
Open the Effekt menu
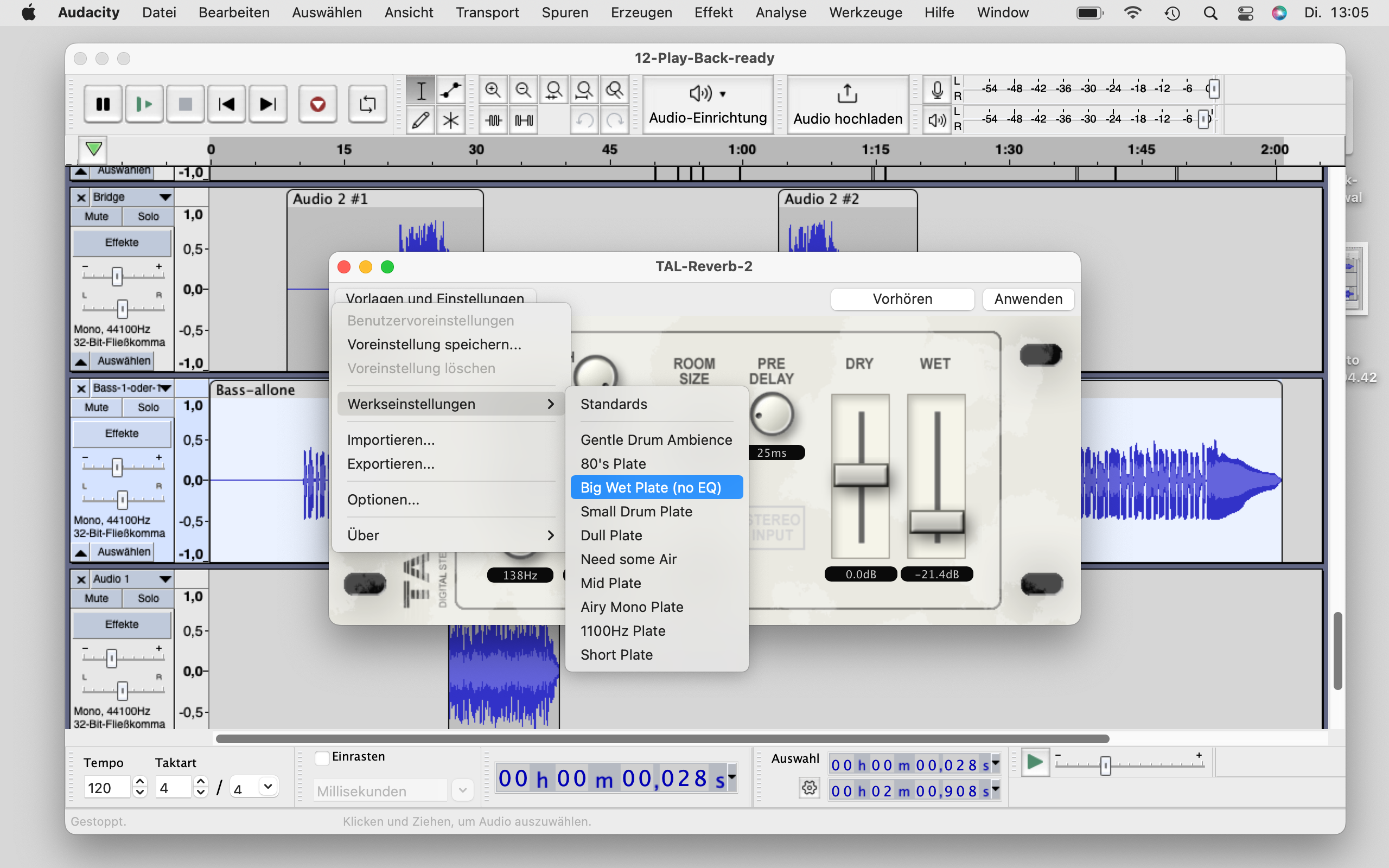coord(713,12)
